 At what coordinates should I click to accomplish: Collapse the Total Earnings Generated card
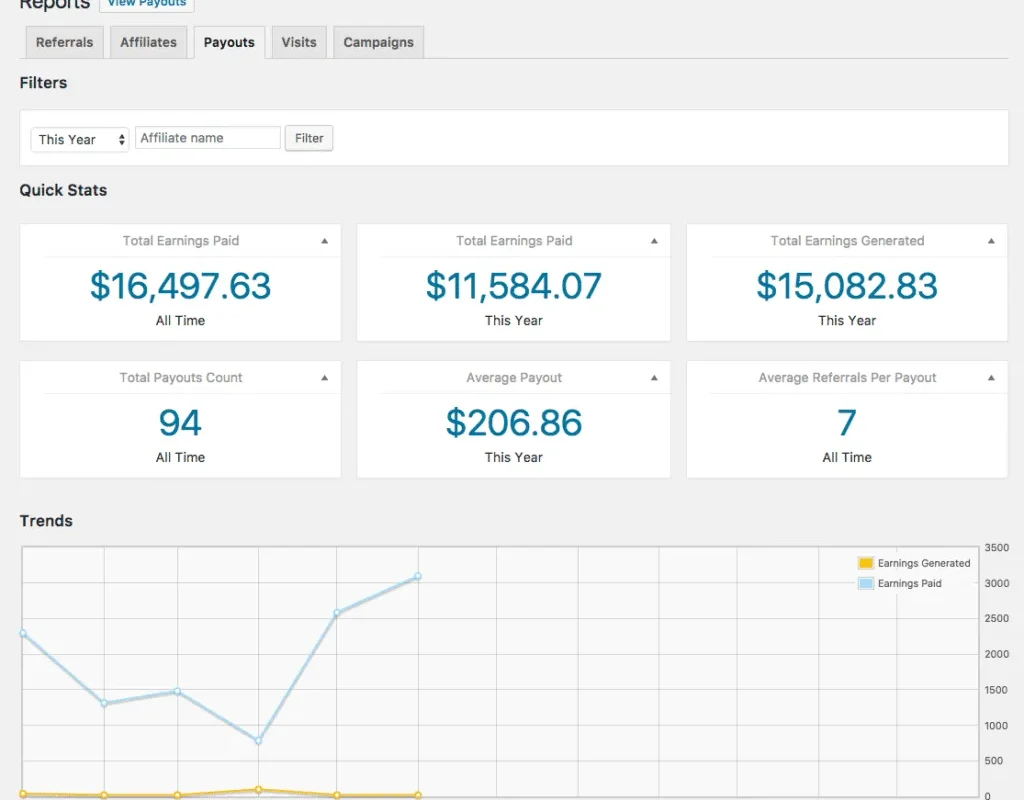click(990, 240)
